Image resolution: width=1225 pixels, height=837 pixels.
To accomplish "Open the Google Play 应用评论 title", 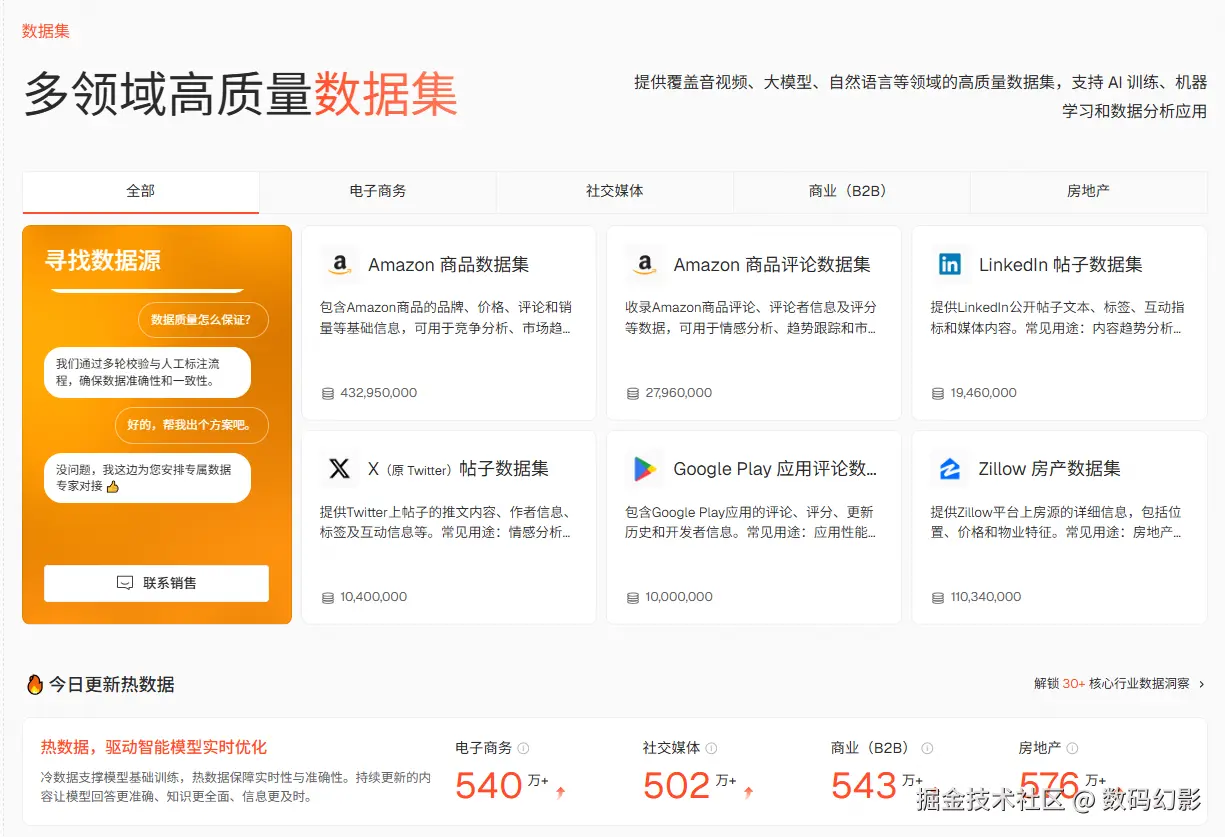I will (775, 469).
